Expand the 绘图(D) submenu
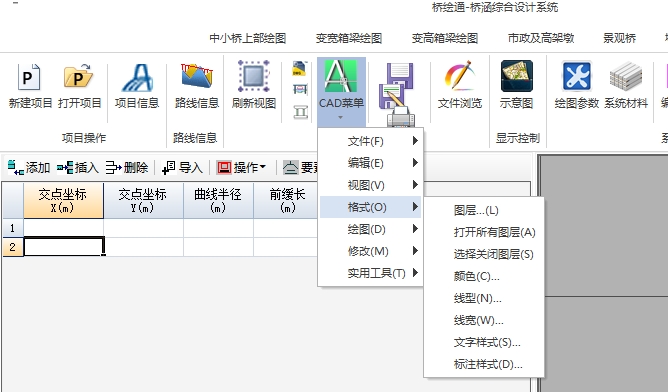Screen dimensions: 668x392 [x=371, y=229]
